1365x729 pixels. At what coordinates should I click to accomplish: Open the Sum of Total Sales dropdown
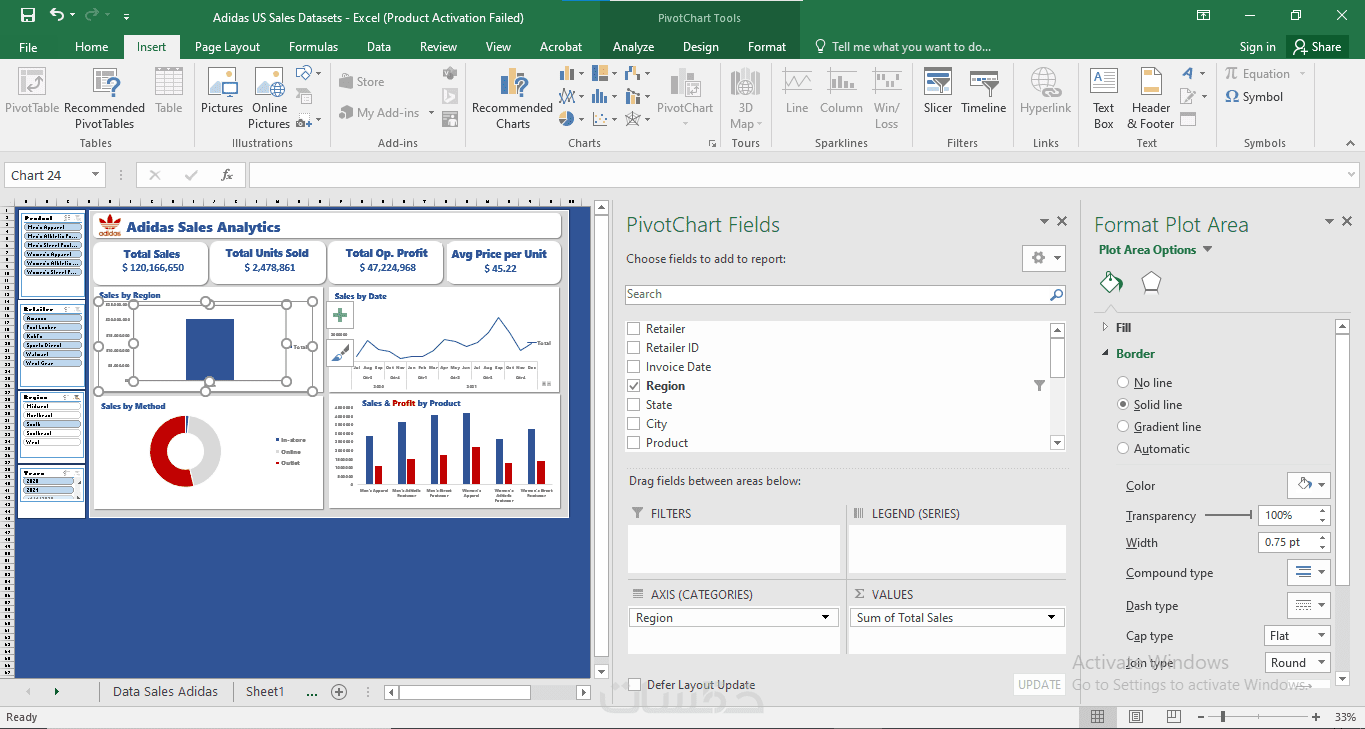(x=1051, y=618)
